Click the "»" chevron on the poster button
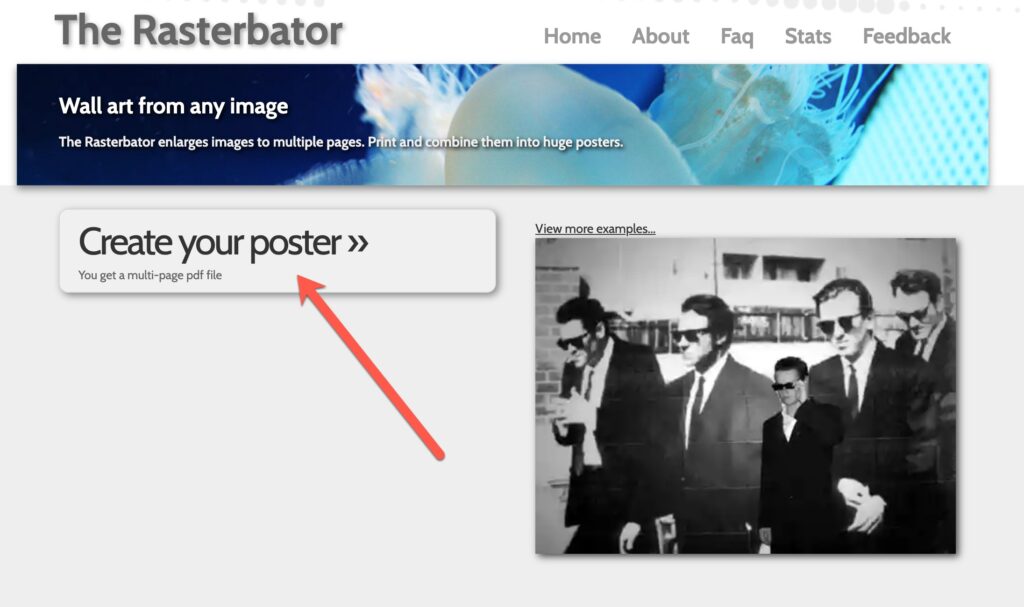Viewport: 1024px width, 607px height. click(x=356, y=243)
